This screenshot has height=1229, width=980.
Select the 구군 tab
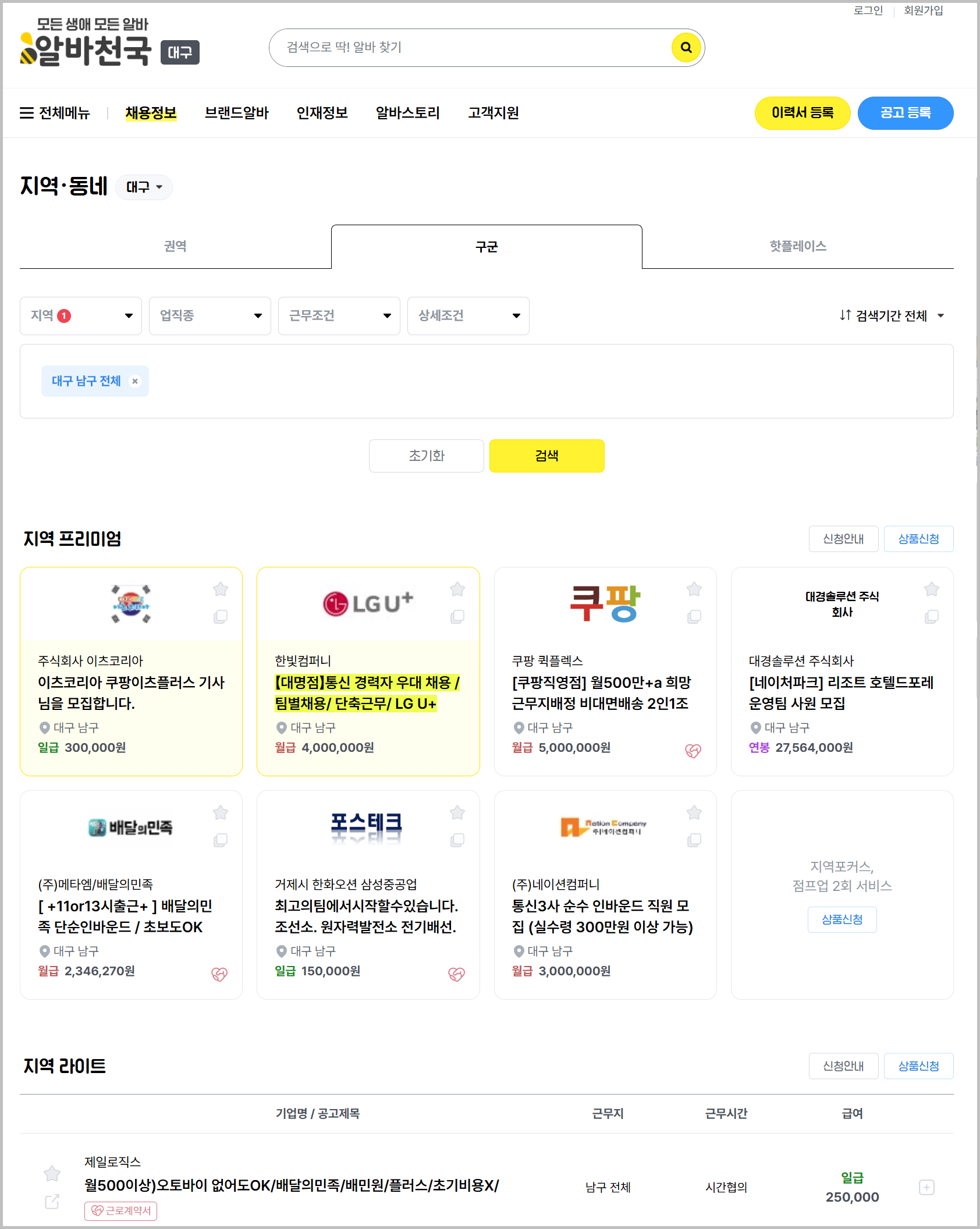tap(487, 247)
